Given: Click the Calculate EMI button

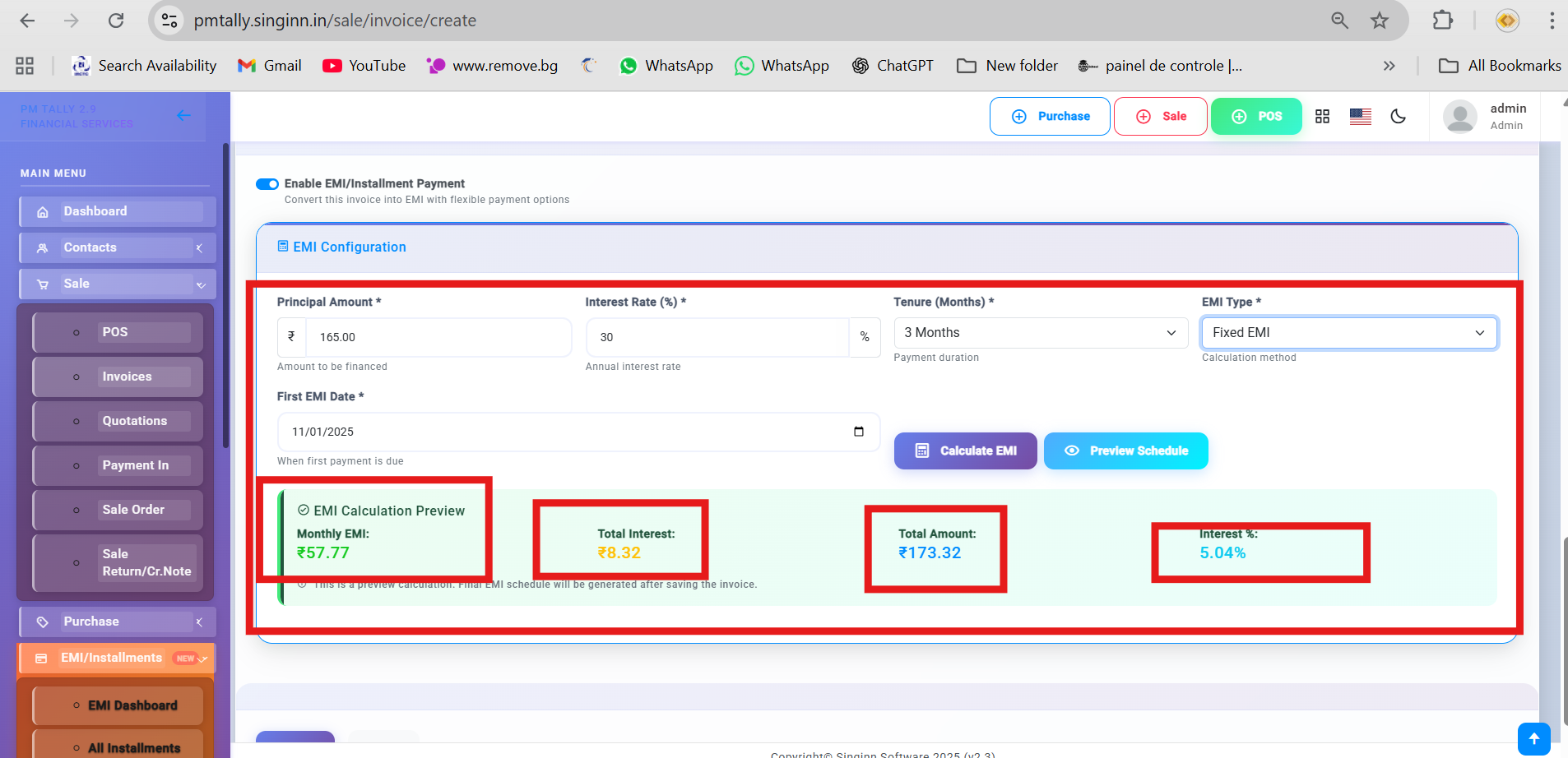Looking at the screenshot, I should tap(965, 451).
